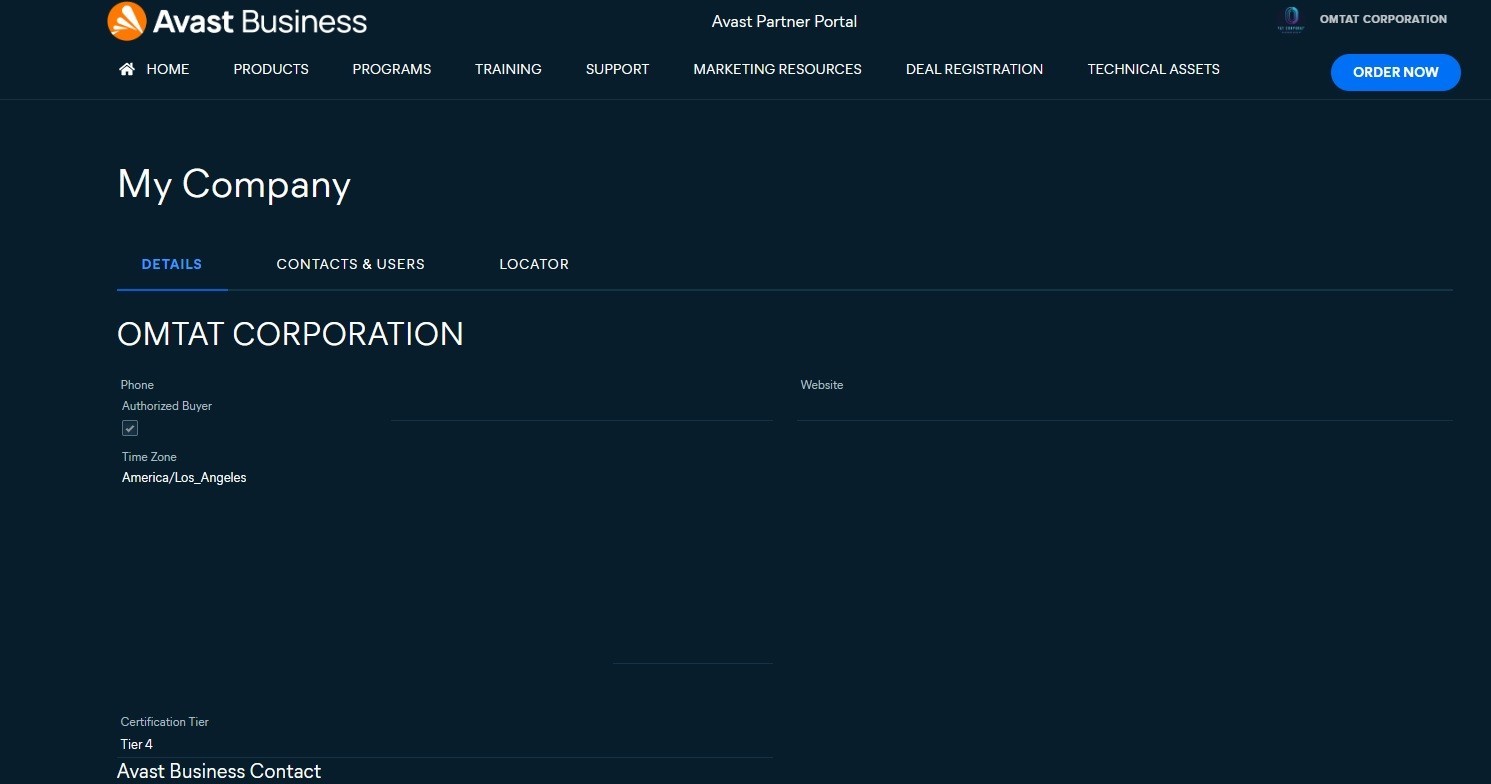Click the Avast Business Contact heading
The height and width of the screenshot is (784, 1491).
point(219,772)
